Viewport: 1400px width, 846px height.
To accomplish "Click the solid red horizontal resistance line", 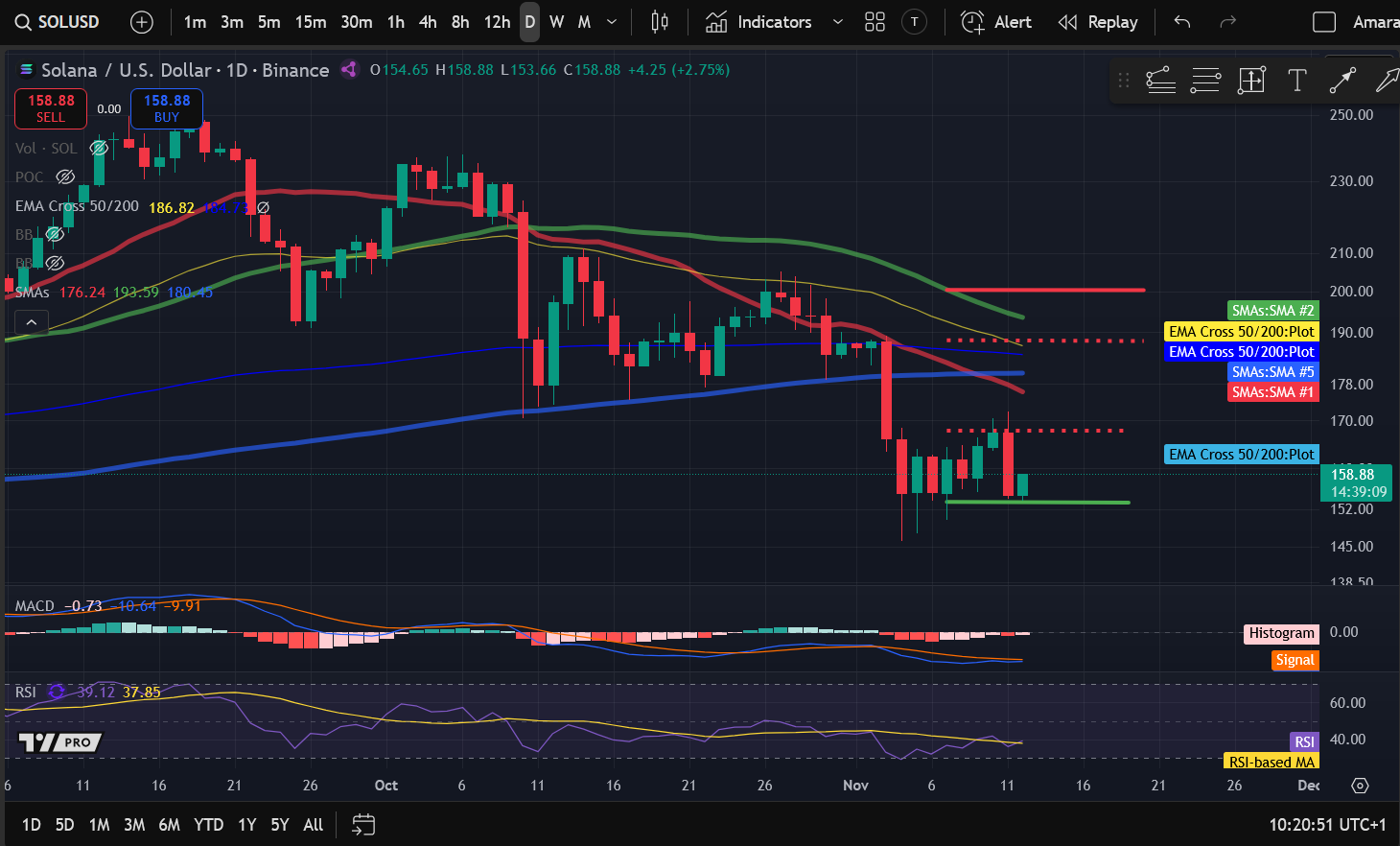I will point(1045,290).
